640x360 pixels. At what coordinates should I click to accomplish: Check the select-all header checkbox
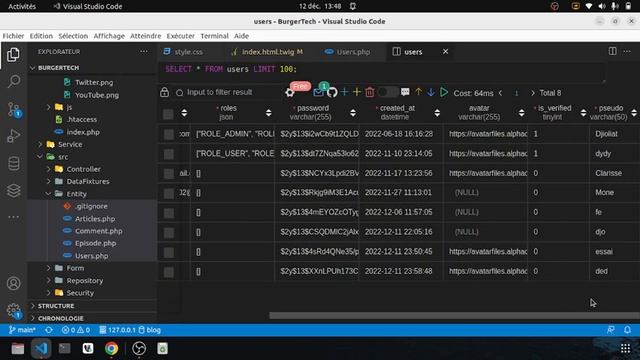pos(168,114)
